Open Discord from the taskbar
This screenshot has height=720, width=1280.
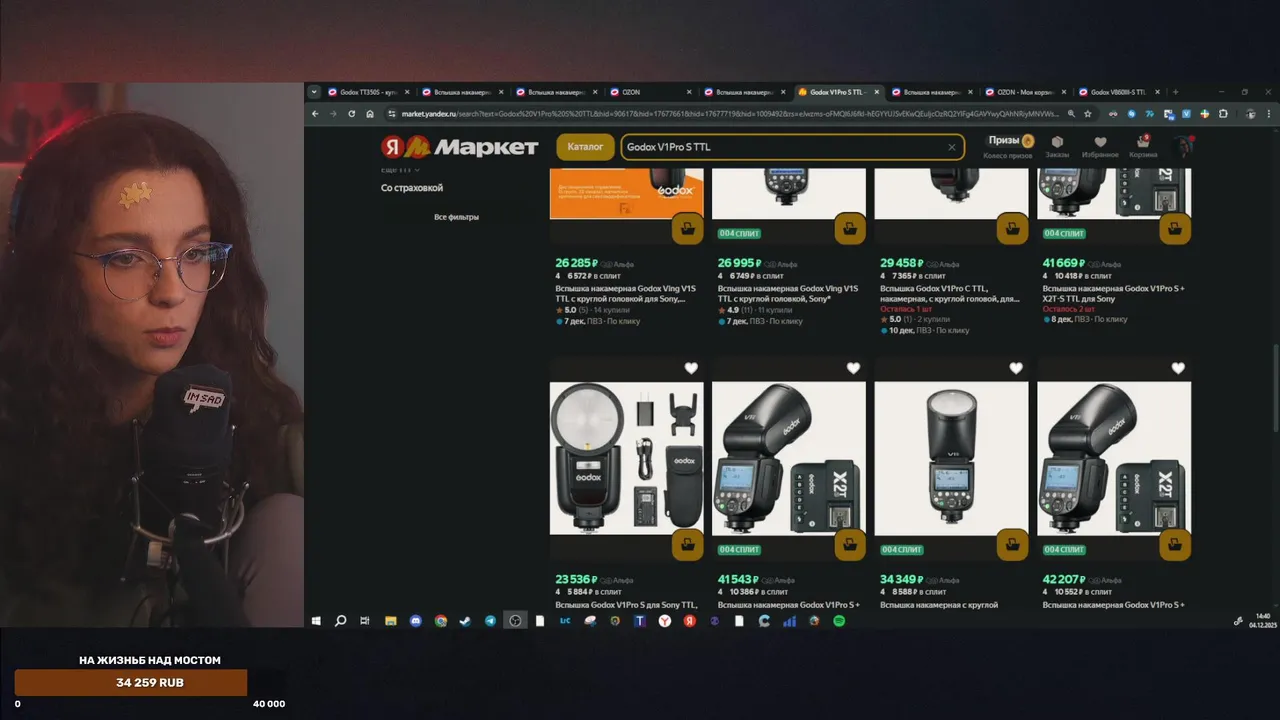point(415,621)
